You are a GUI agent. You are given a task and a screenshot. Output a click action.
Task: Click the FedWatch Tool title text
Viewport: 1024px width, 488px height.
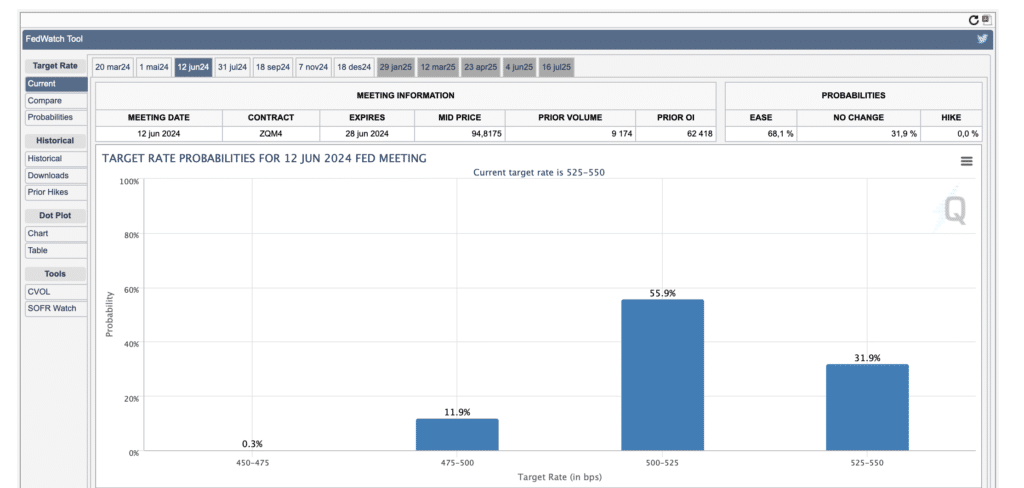pyautogui.click(x=54, y=39)
